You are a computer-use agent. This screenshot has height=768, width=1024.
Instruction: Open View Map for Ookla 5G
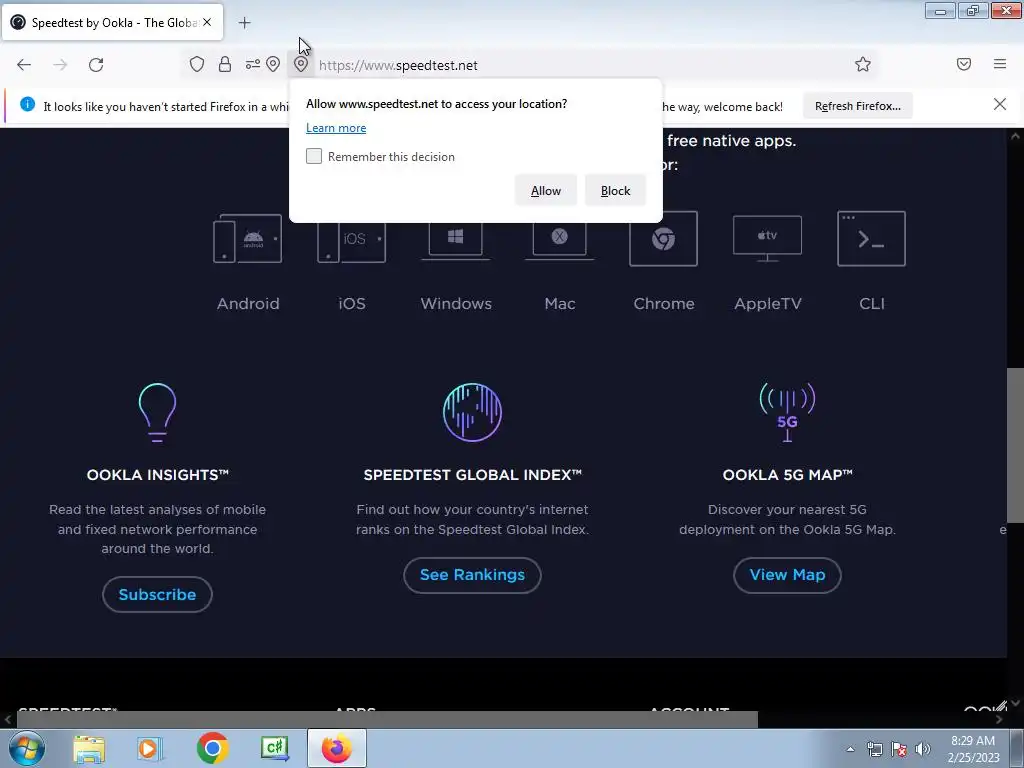(788, 575)
